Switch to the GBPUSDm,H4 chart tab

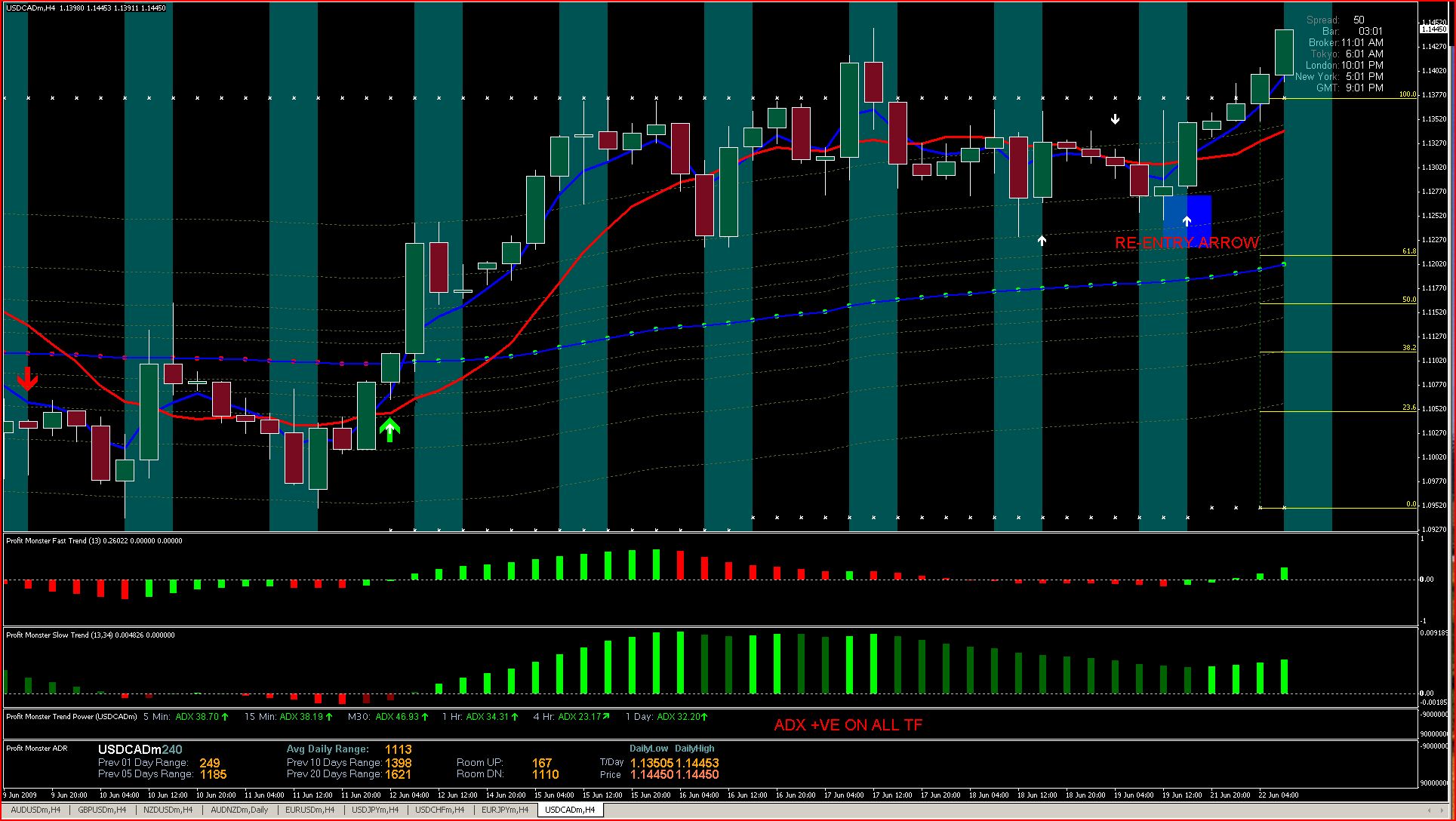pos(102,810)
